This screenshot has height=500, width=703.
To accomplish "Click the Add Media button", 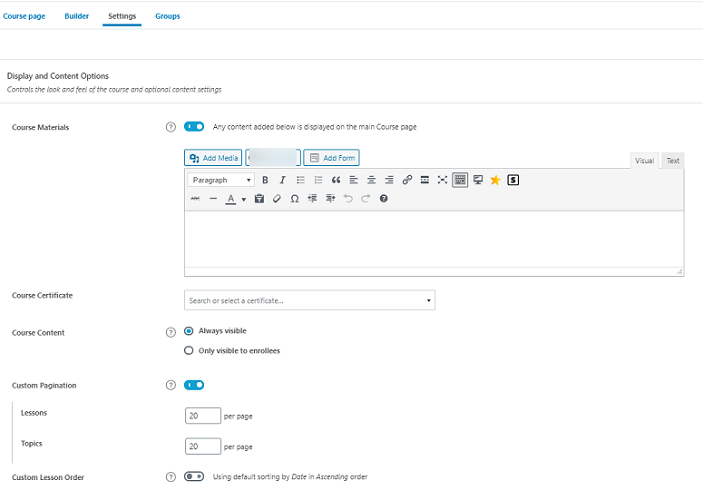I will pyautogui.click(x=213, y=157).
